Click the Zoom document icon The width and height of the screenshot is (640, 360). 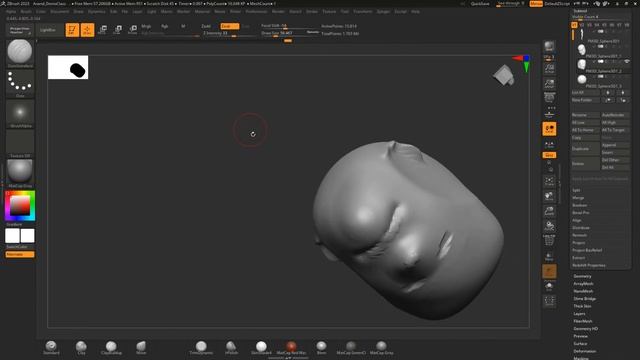tap(549, 83)
